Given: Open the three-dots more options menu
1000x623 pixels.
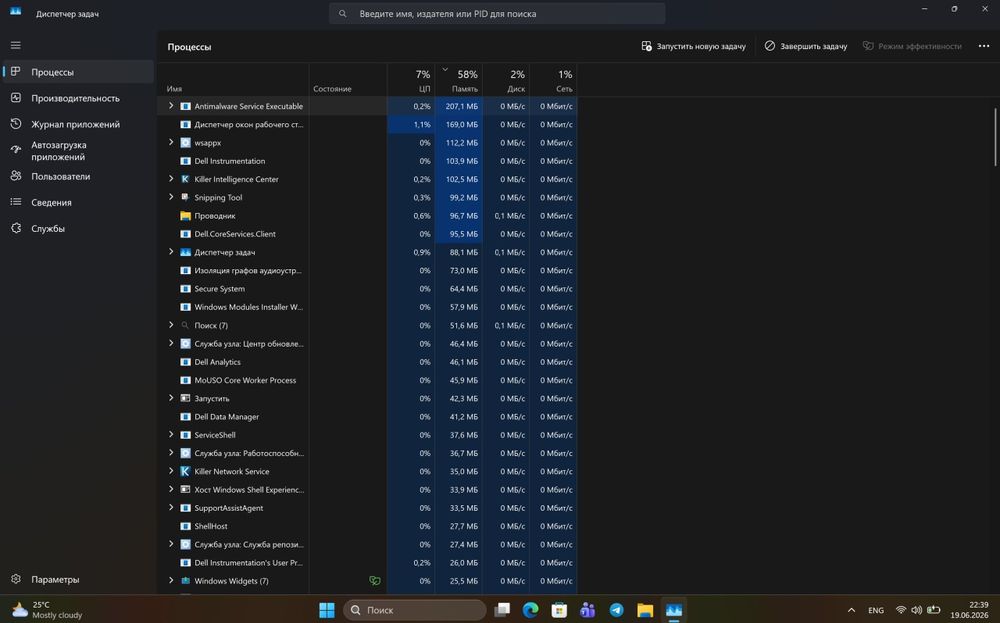Looking at the screenshot, I should pos(984,46).
